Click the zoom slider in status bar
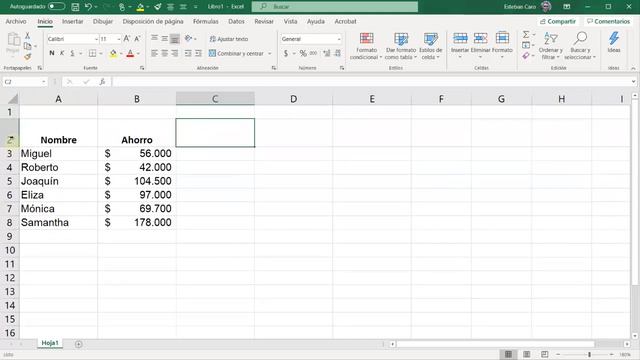Image resolution: width=640 pixels, height=360 pixels. coord(589,355)
